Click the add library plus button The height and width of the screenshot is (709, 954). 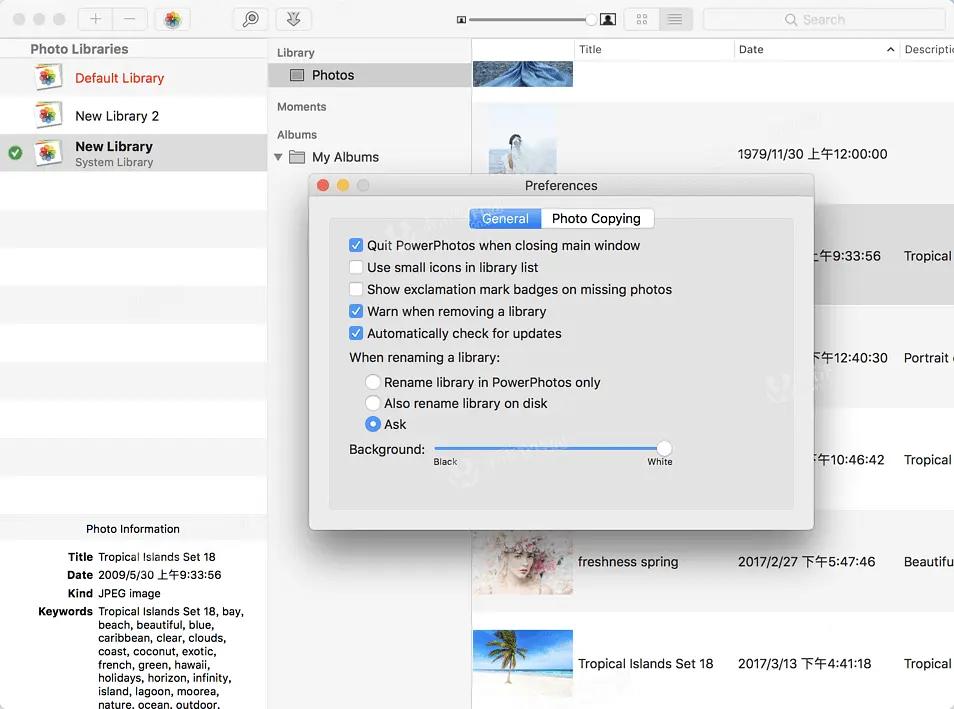(96, 19)
